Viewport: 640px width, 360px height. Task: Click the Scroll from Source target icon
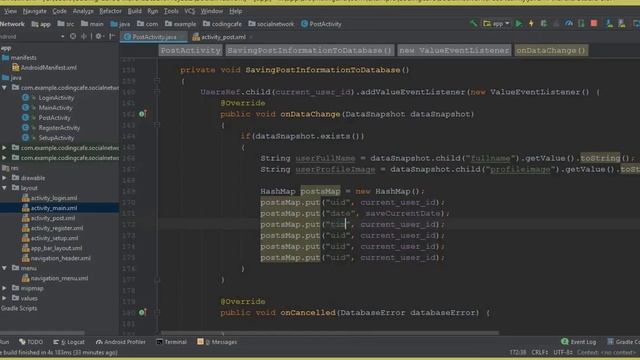73,36
